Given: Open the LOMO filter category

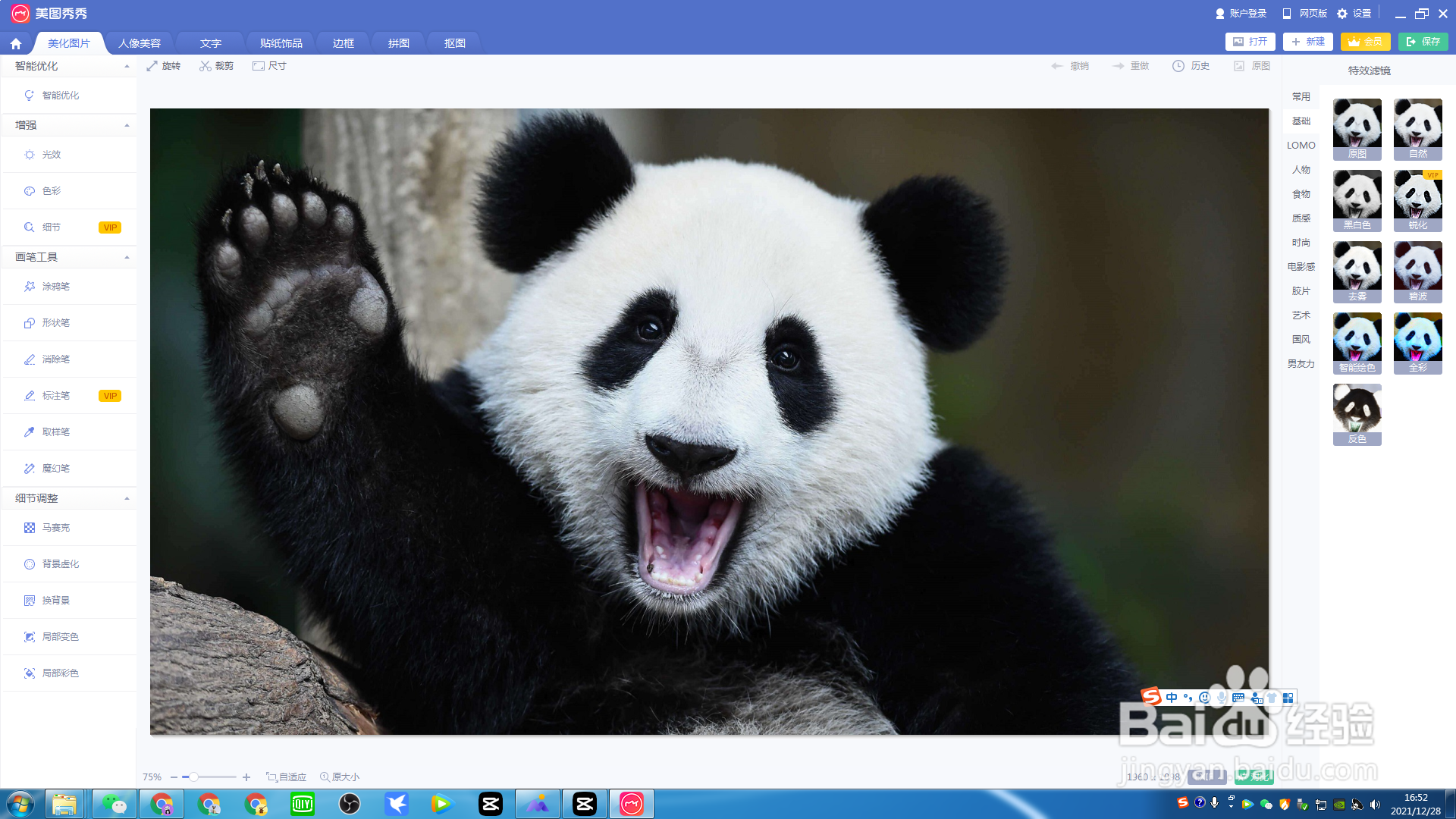Looking at the screenshot, I should (1301, 146).
